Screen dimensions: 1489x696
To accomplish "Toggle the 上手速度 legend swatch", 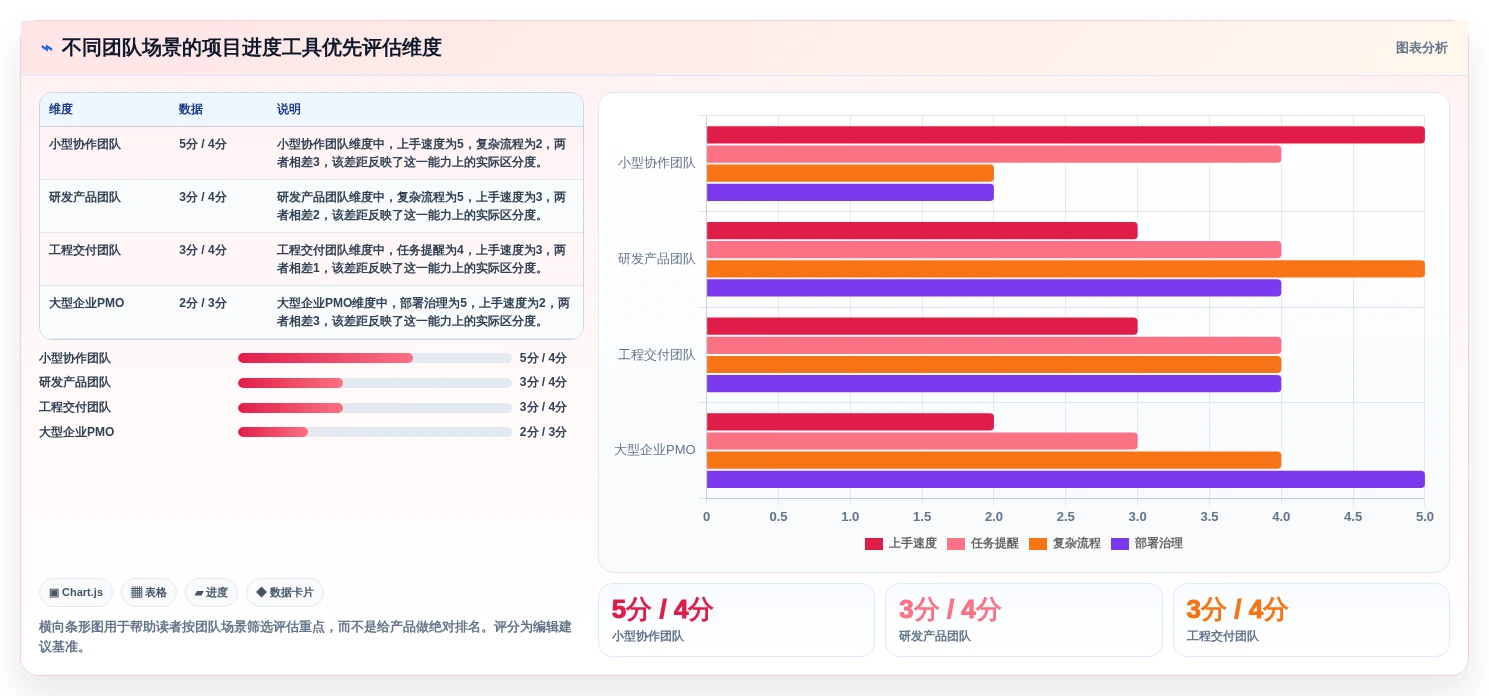I will tap(874, 544).
